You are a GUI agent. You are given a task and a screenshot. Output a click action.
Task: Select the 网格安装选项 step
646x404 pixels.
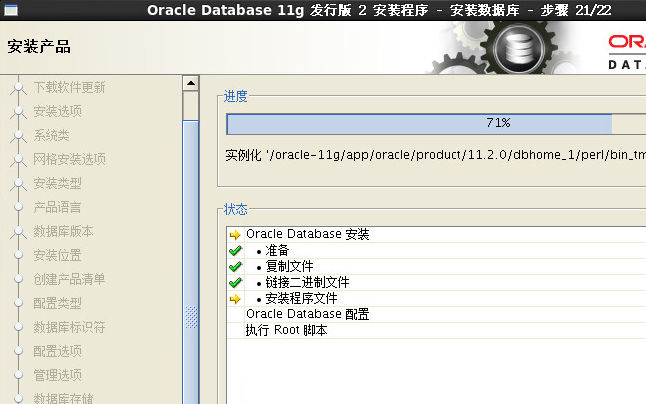pyautogui.click(x=69, y=159)
